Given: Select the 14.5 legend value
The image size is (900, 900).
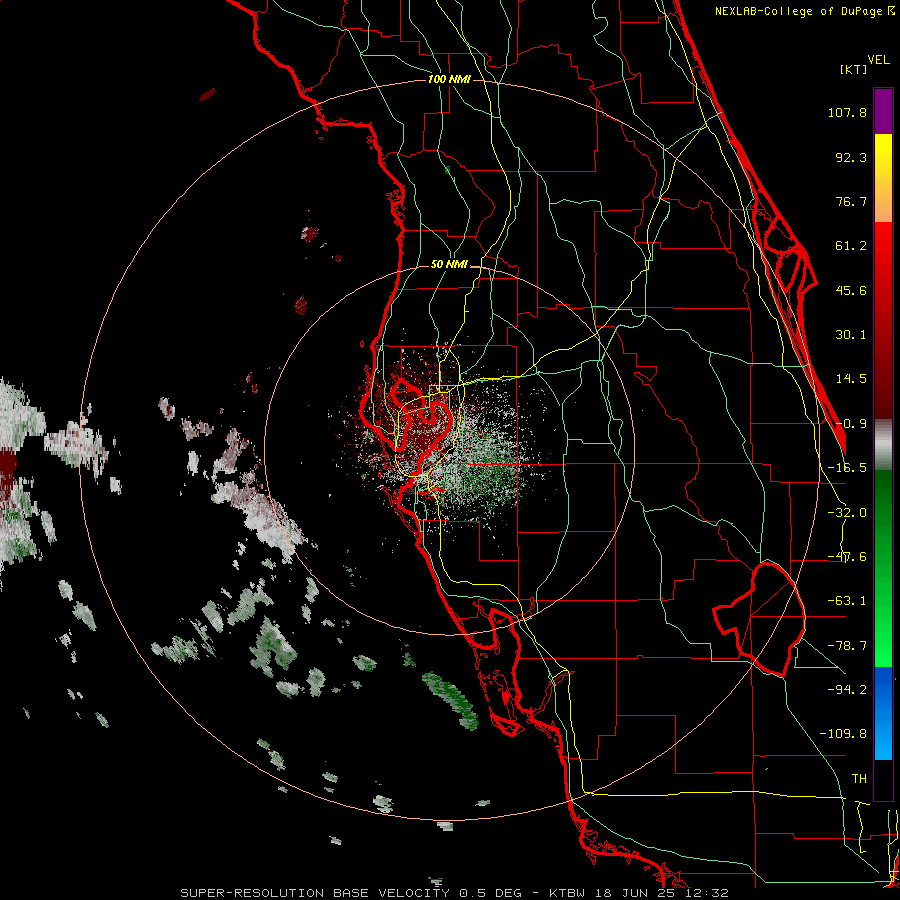Looking at the screenshot, I should [x=851, y=379].
